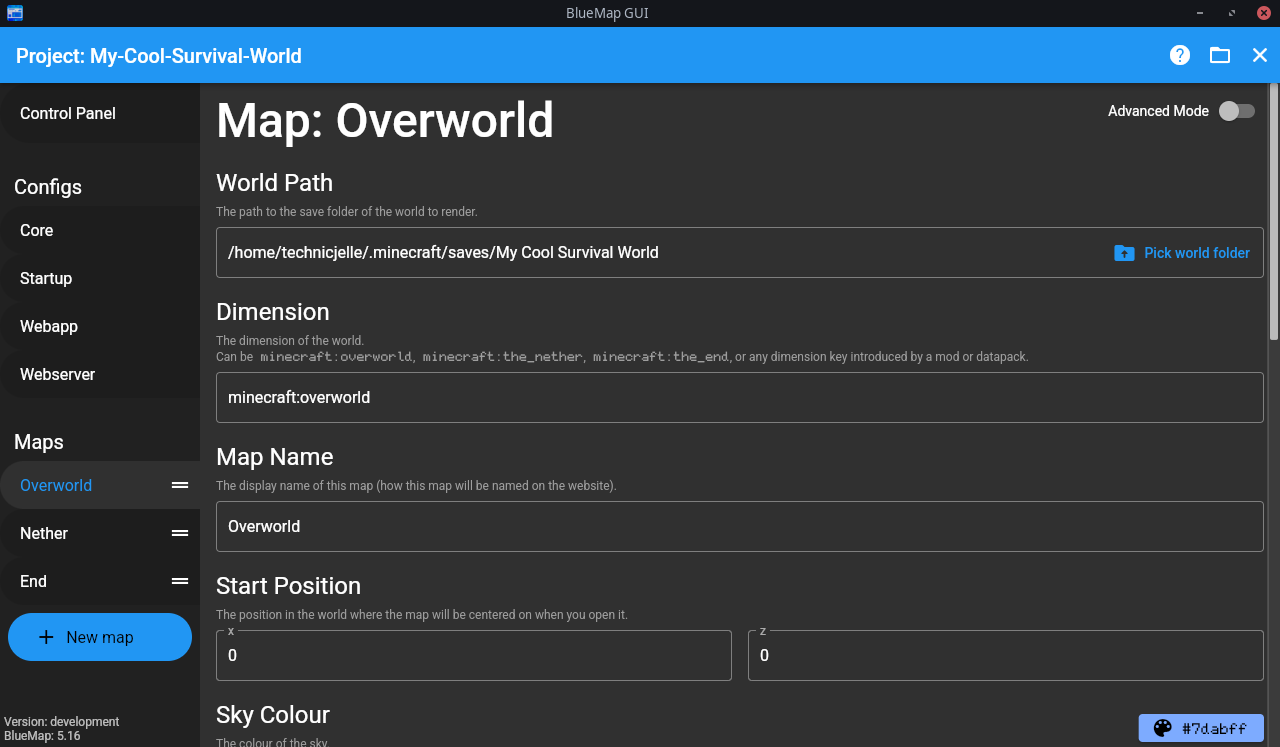1280x747 pixels.
Task: Close the project with the X icon
Action: 1260,55
